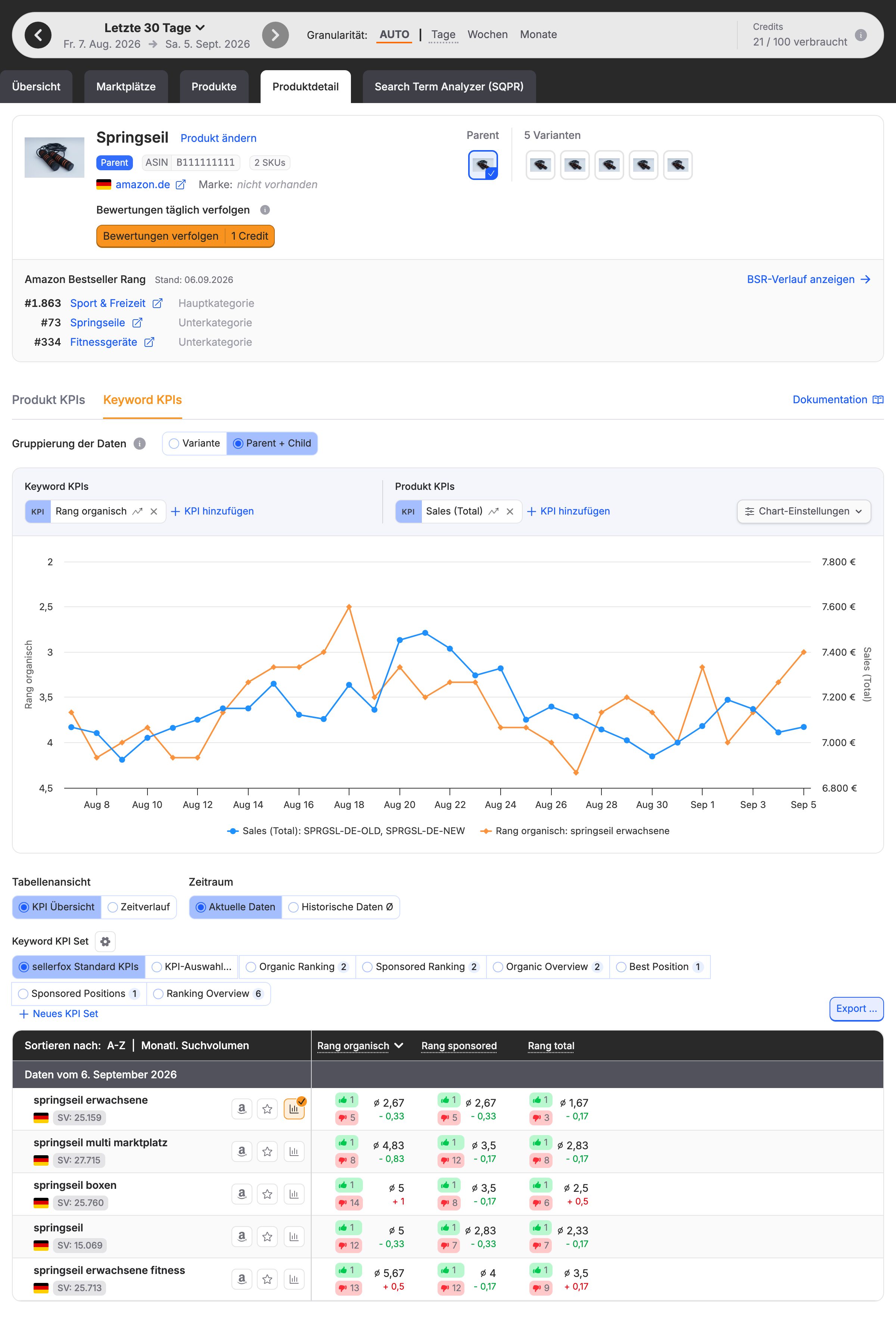This screenshot has width=896, height=1324.
Task: Set granularity to Wochen
Action: click(488, 34)
